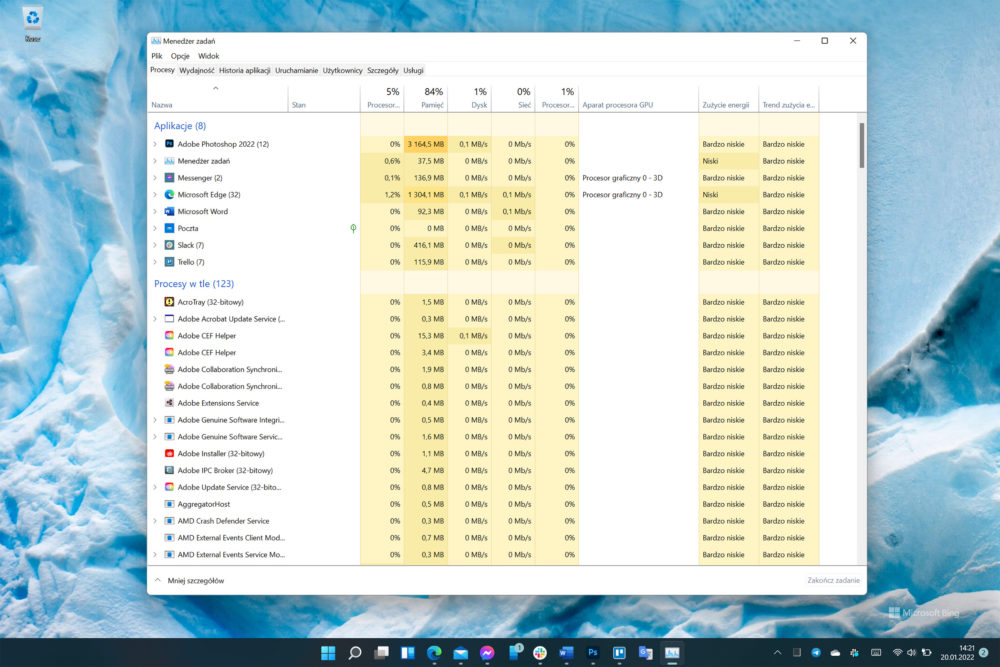Click the vertical scrollbar thumb in process list

862,146
